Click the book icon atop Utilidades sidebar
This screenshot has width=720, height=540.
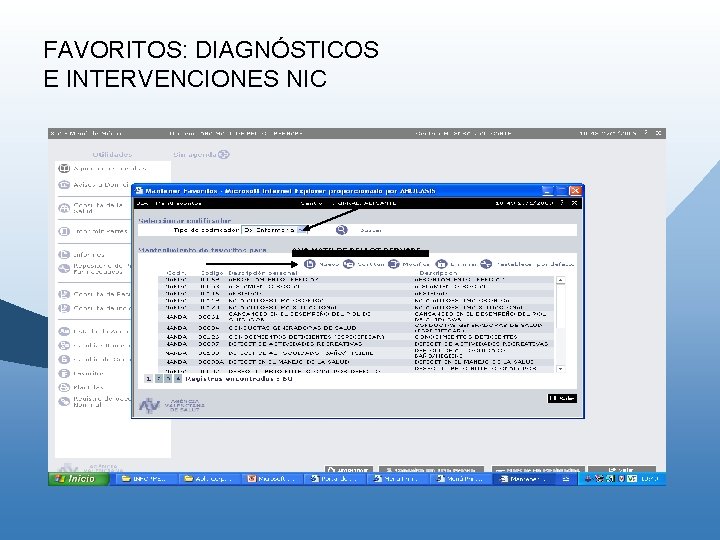(x=64, y=169)
